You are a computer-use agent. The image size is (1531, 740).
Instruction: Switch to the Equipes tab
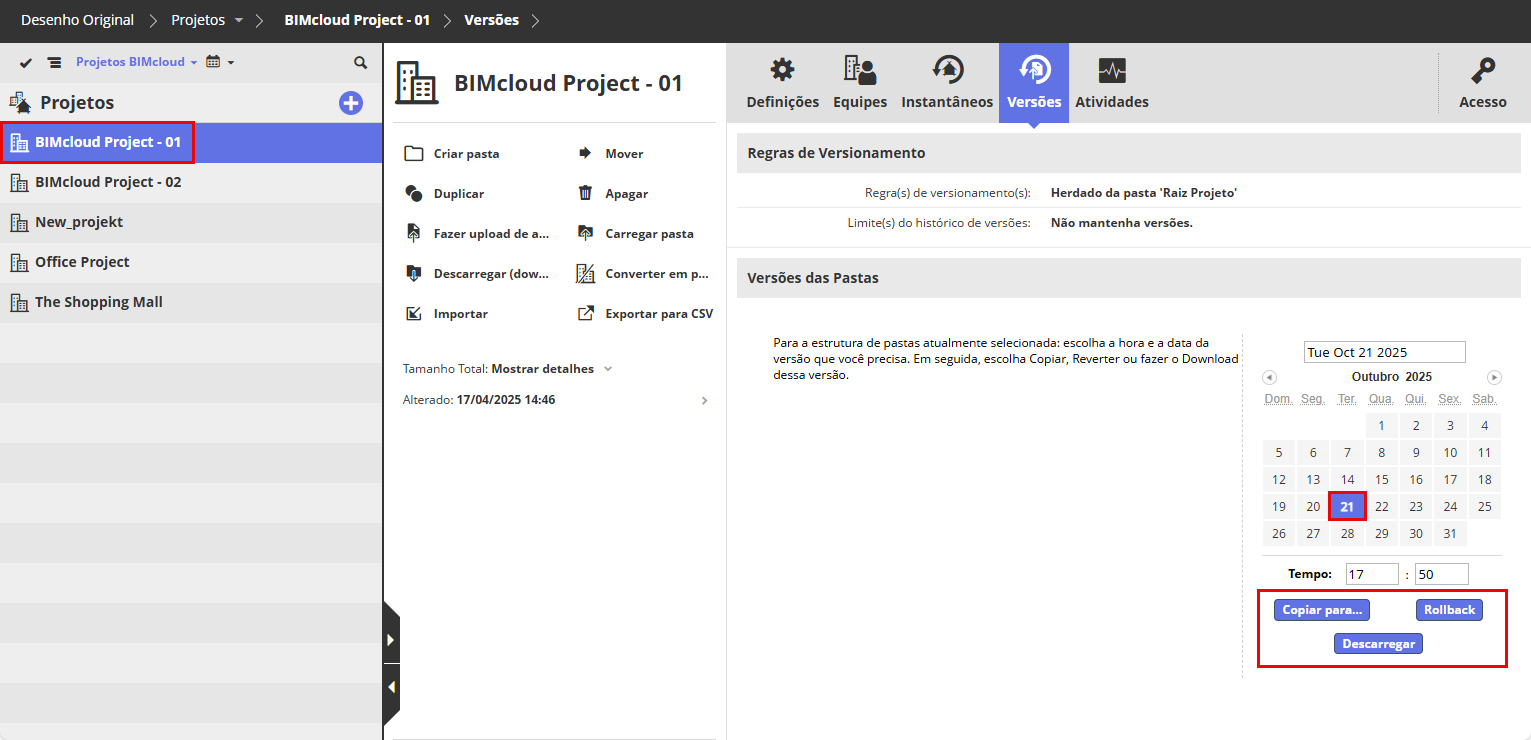click(x=860, y=83)
